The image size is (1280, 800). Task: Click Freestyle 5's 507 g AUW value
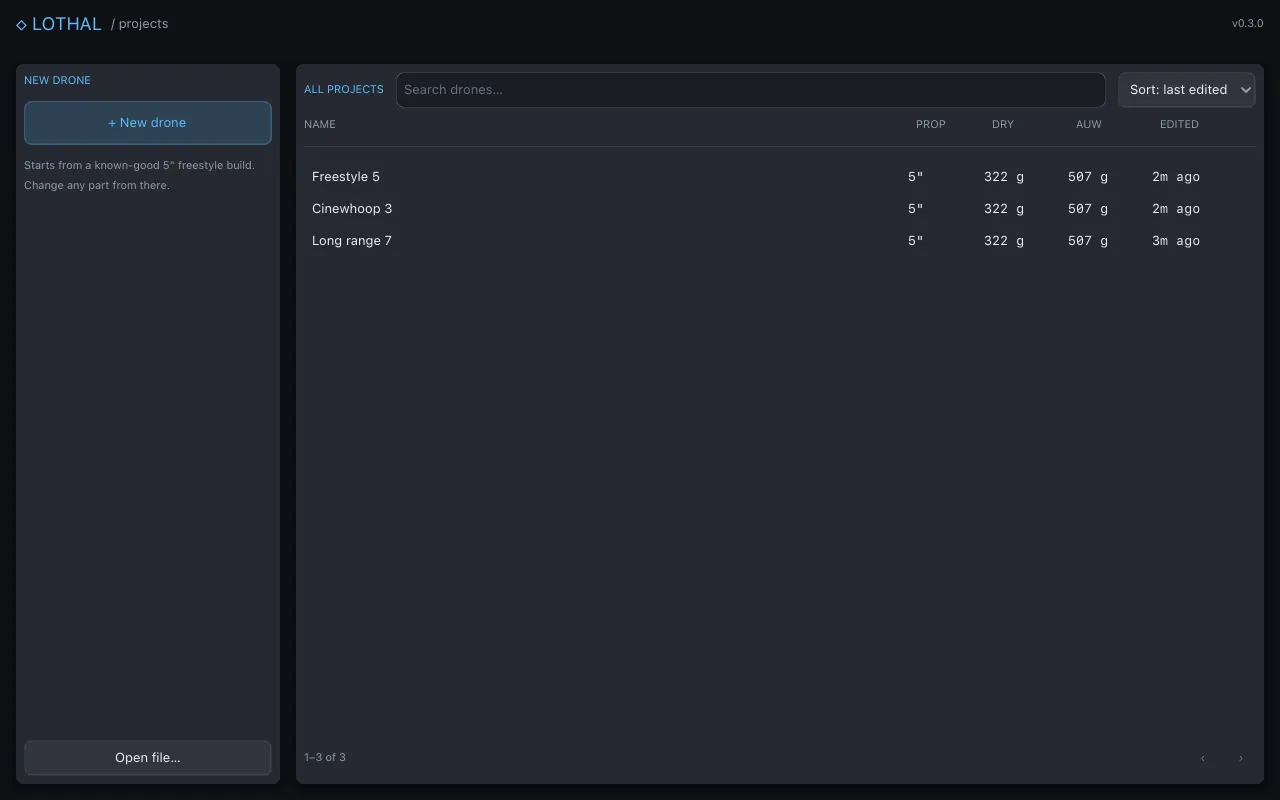pyautogui.click(x=1088, y=177)
